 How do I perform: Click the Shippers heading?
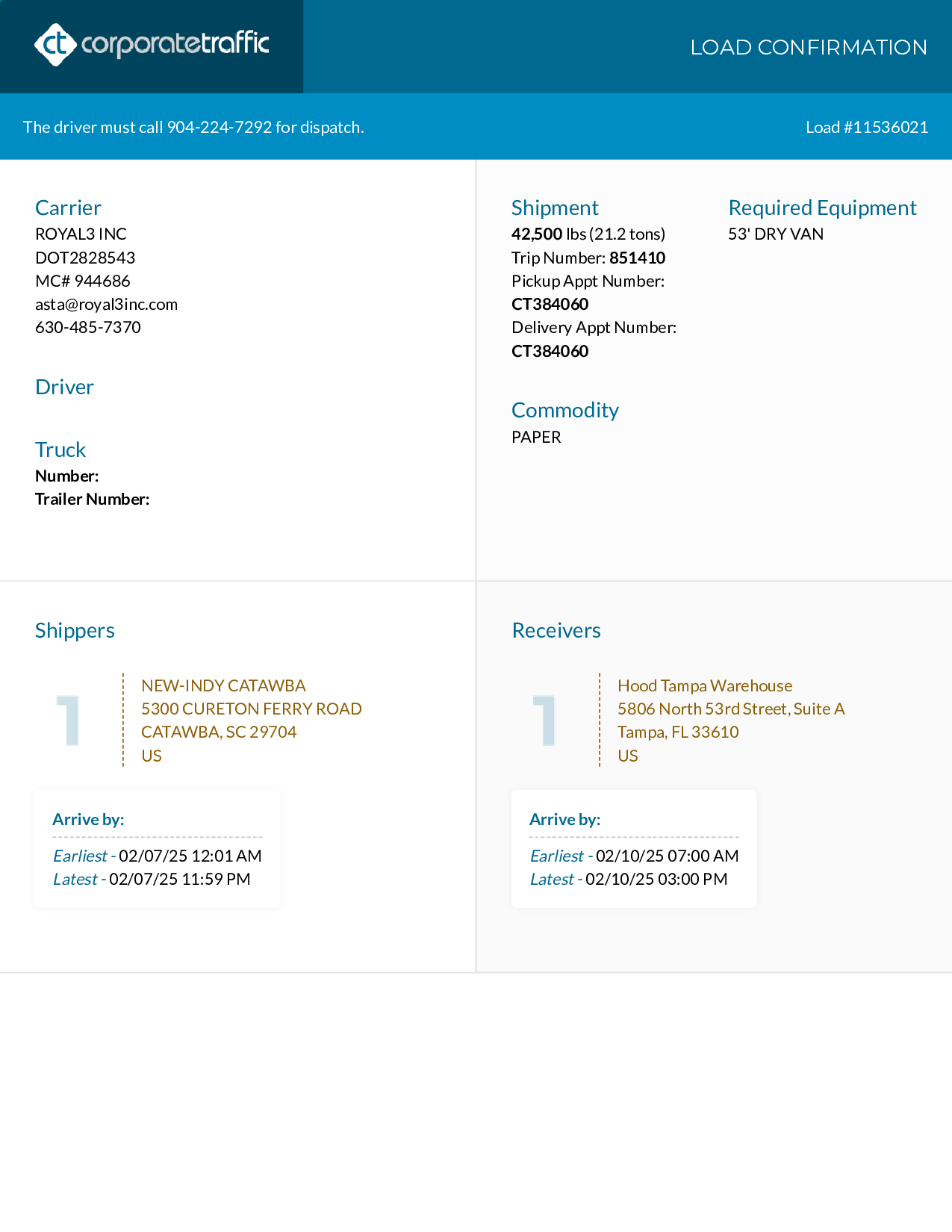click(x=75, y=630)
